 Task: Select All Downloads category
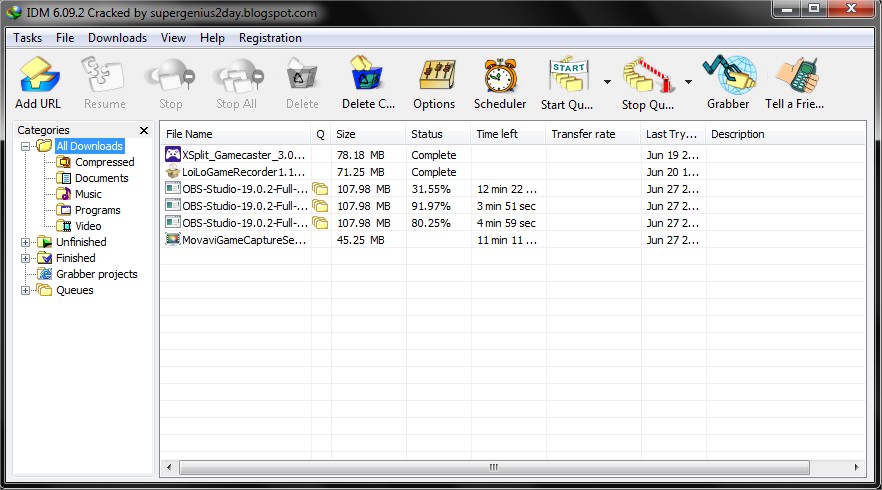pyautogui.click(x=89, y=146)
